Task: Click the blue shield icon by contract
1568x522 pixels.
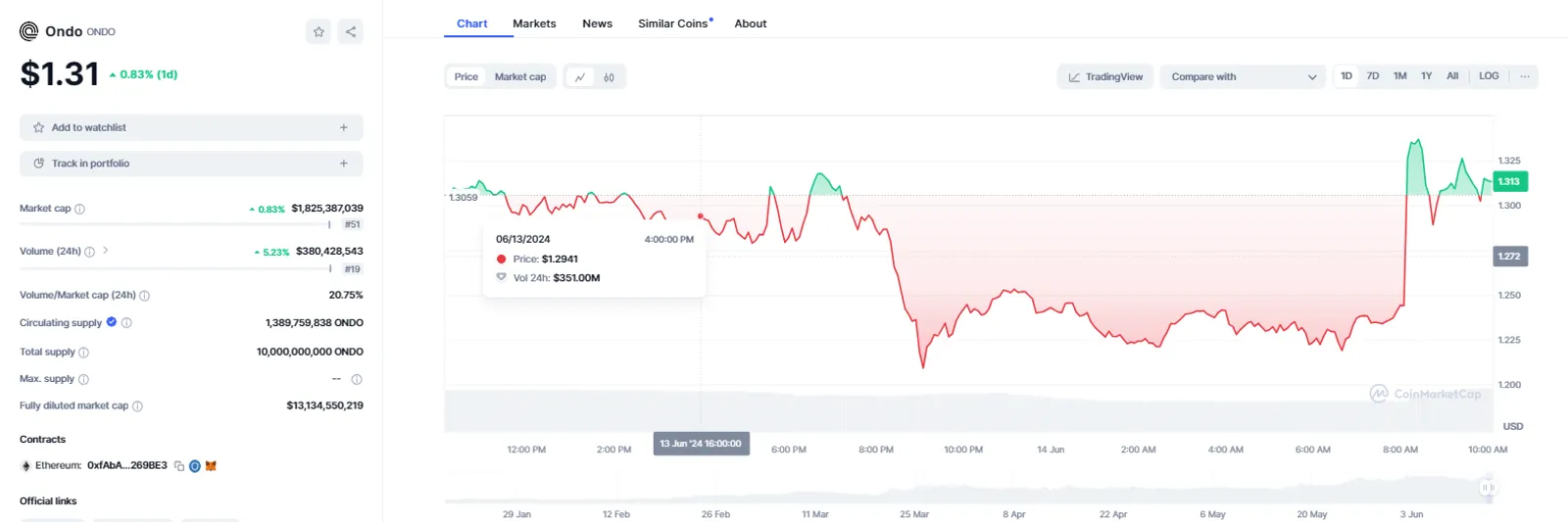Action: [x=195, y=466]
